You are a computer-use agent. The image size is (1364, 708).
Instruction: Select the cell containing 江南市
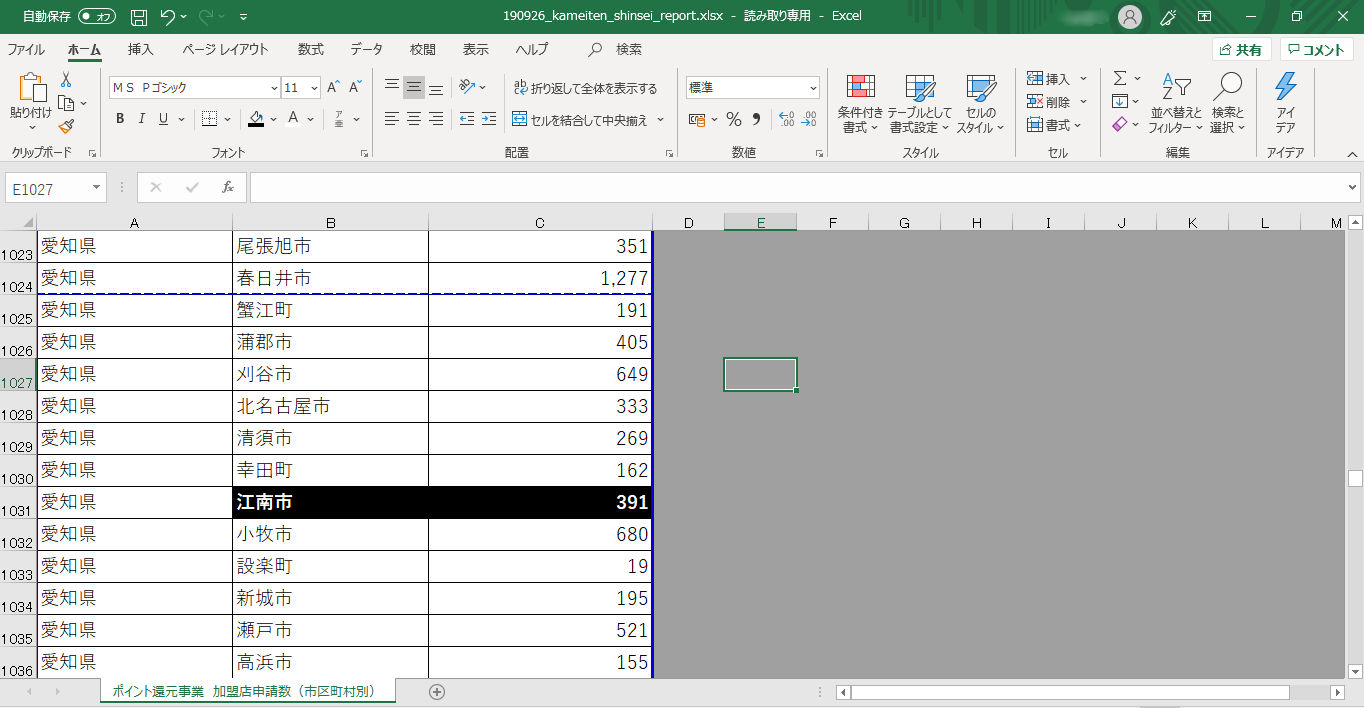(330, 502)
